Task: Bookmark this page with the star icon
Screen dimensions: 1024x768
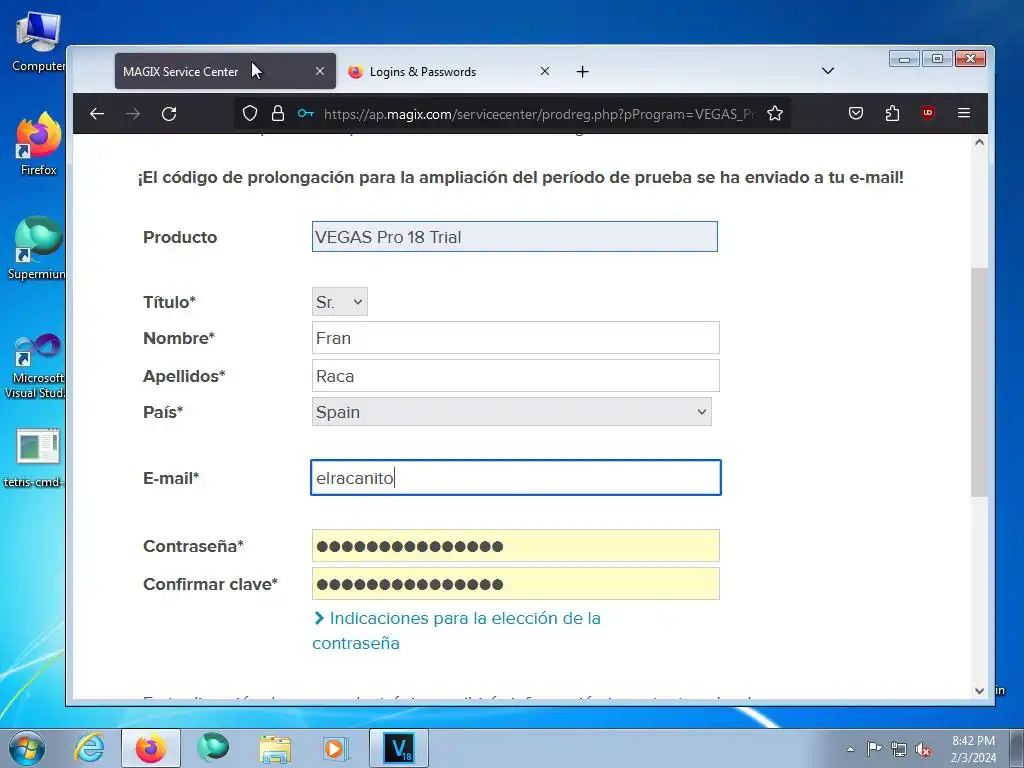Action: tap(775, 114)
